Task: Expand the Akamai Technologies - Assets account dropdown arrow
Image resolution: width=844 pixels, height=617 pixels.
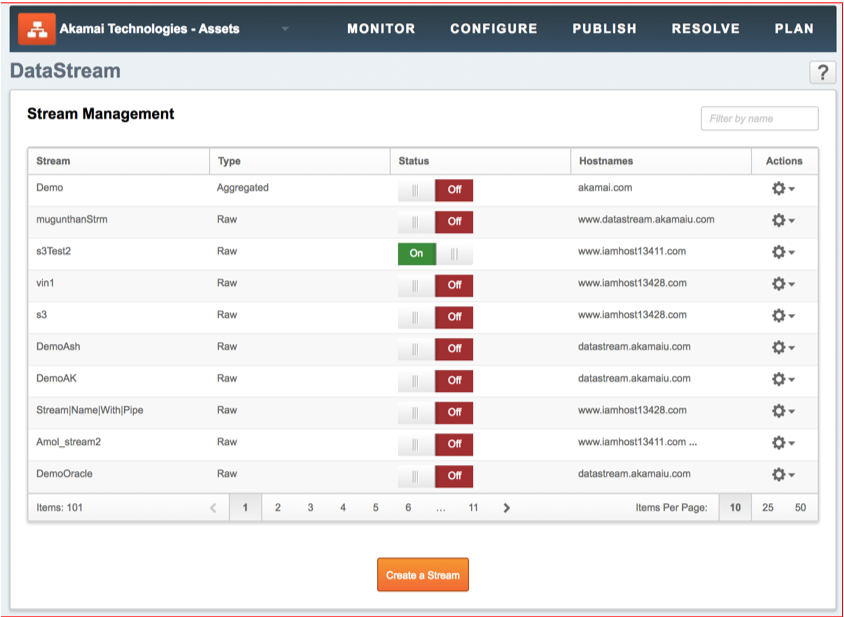Action: coord(285,29)
